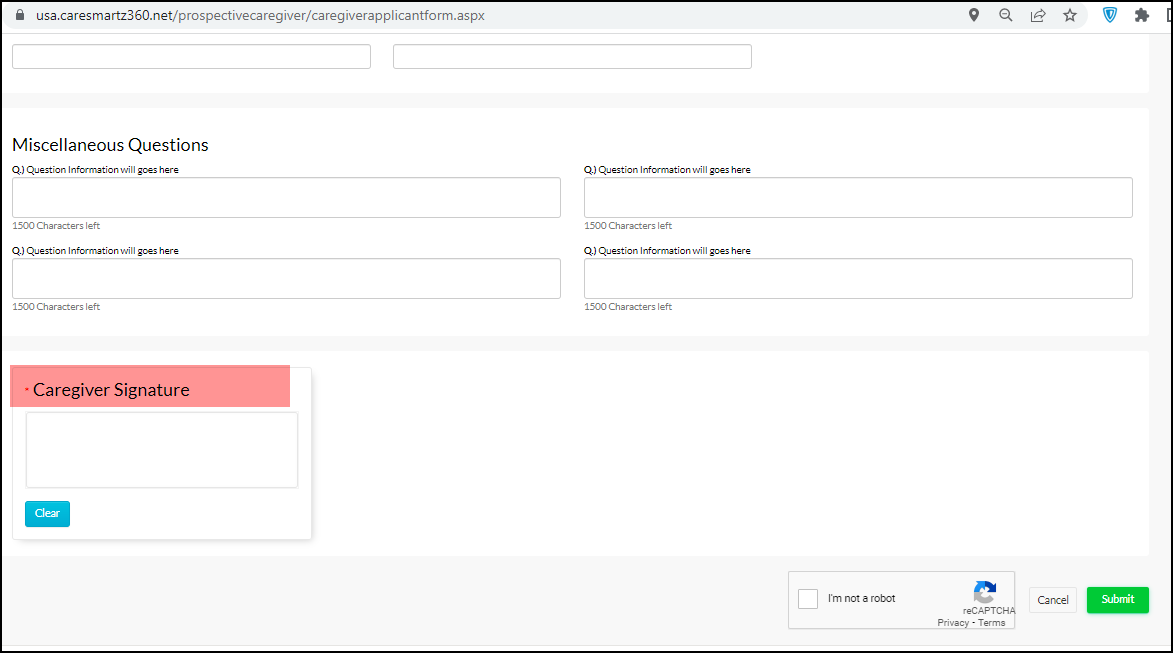The image size is (1173, 653).
Task: Share this page using the share icon
Action: pyautogui.click(x=1038, y=16)
